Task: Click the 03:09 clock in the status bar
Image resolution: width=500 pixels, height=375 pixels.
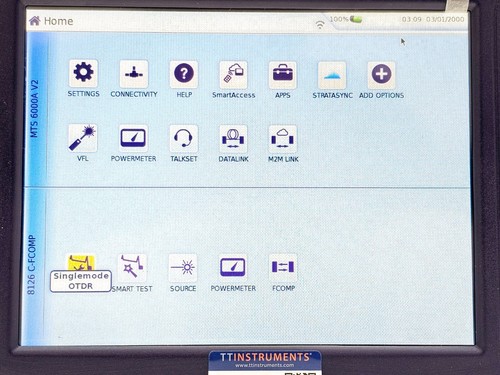Action: (412, 19)
